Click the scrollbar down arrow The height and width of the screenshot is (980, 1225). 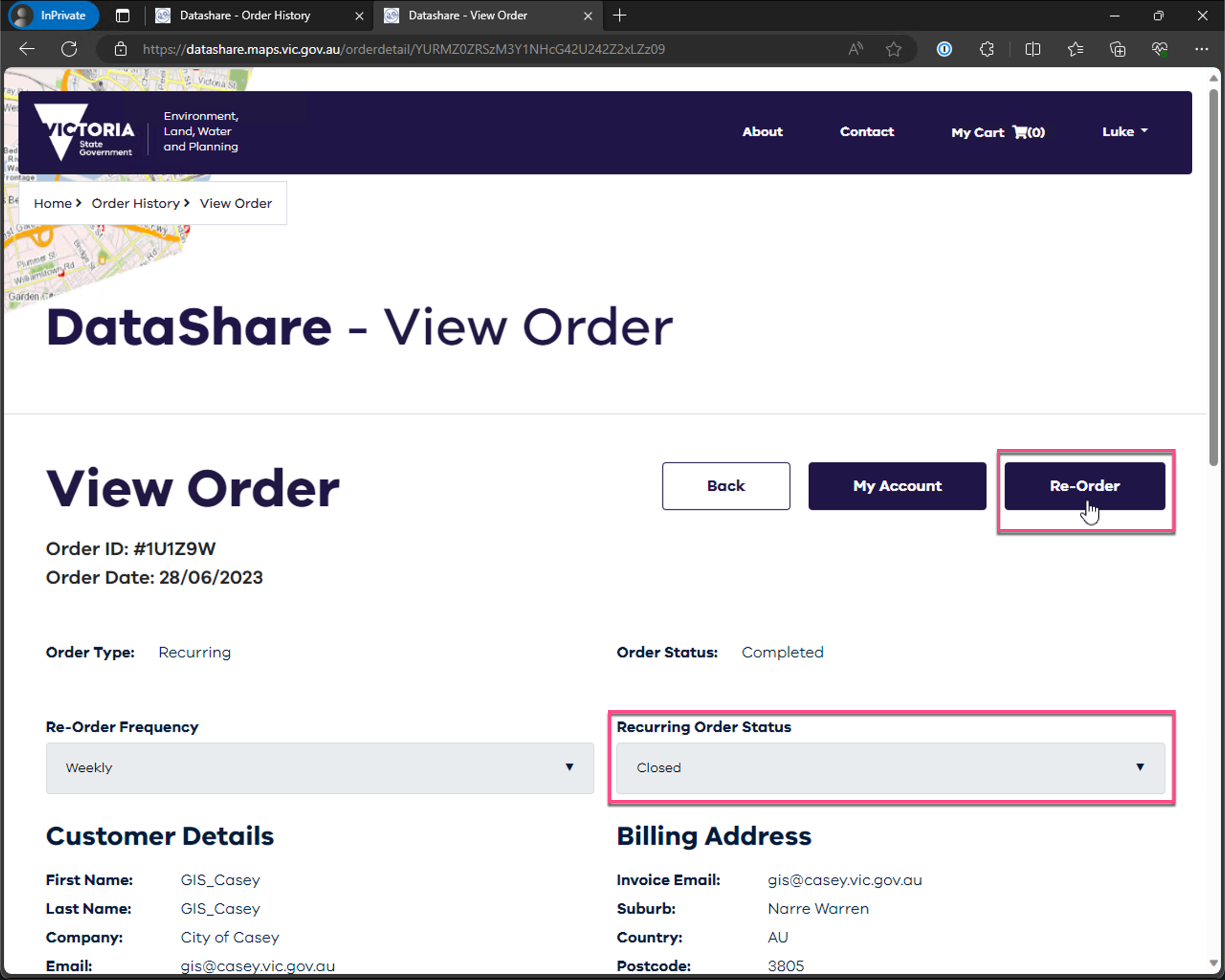tap(1213, 964)
